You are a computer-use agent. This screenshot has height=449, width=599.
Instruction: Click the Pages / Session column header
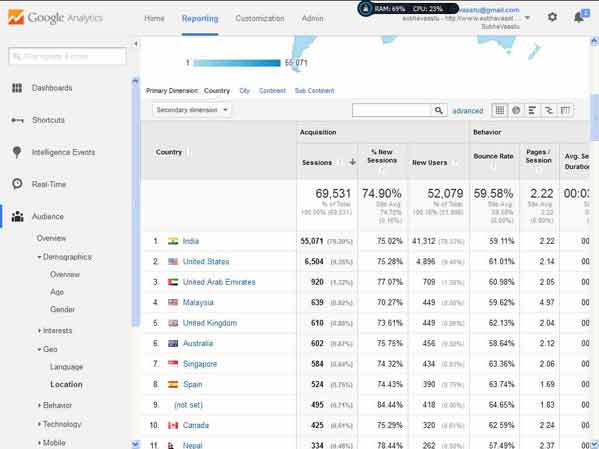click(x=538, y=156)
